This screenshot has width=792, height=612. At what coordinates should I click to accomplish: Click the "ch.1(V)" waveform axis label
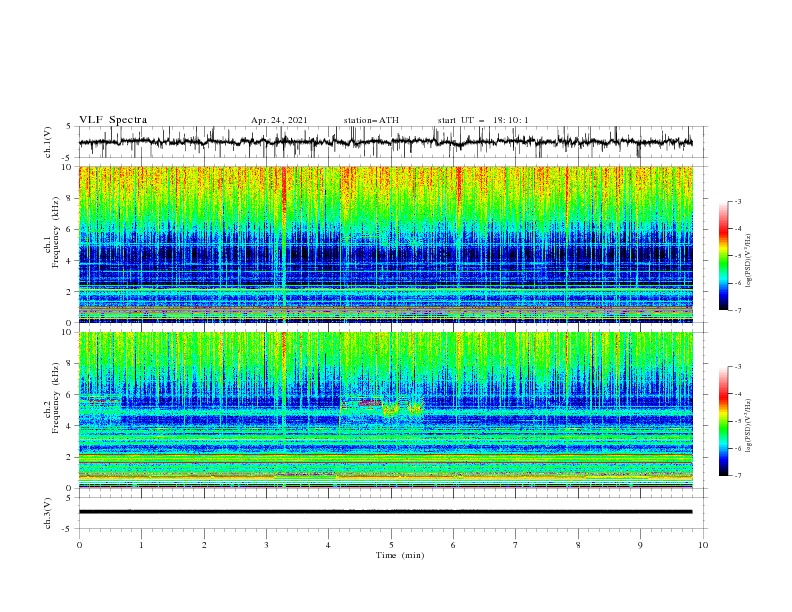48,142
